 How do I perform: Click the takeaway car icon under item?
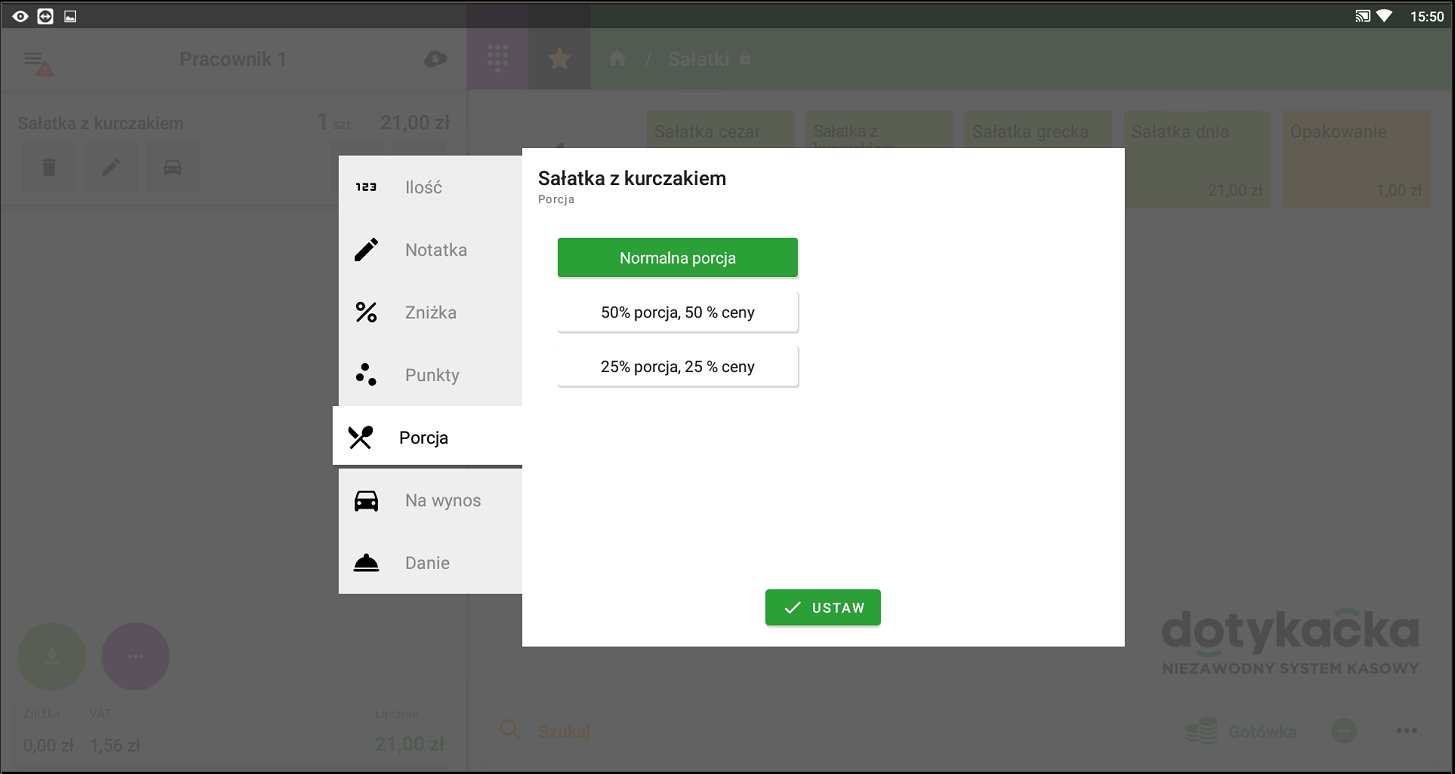tap(173, 167)
